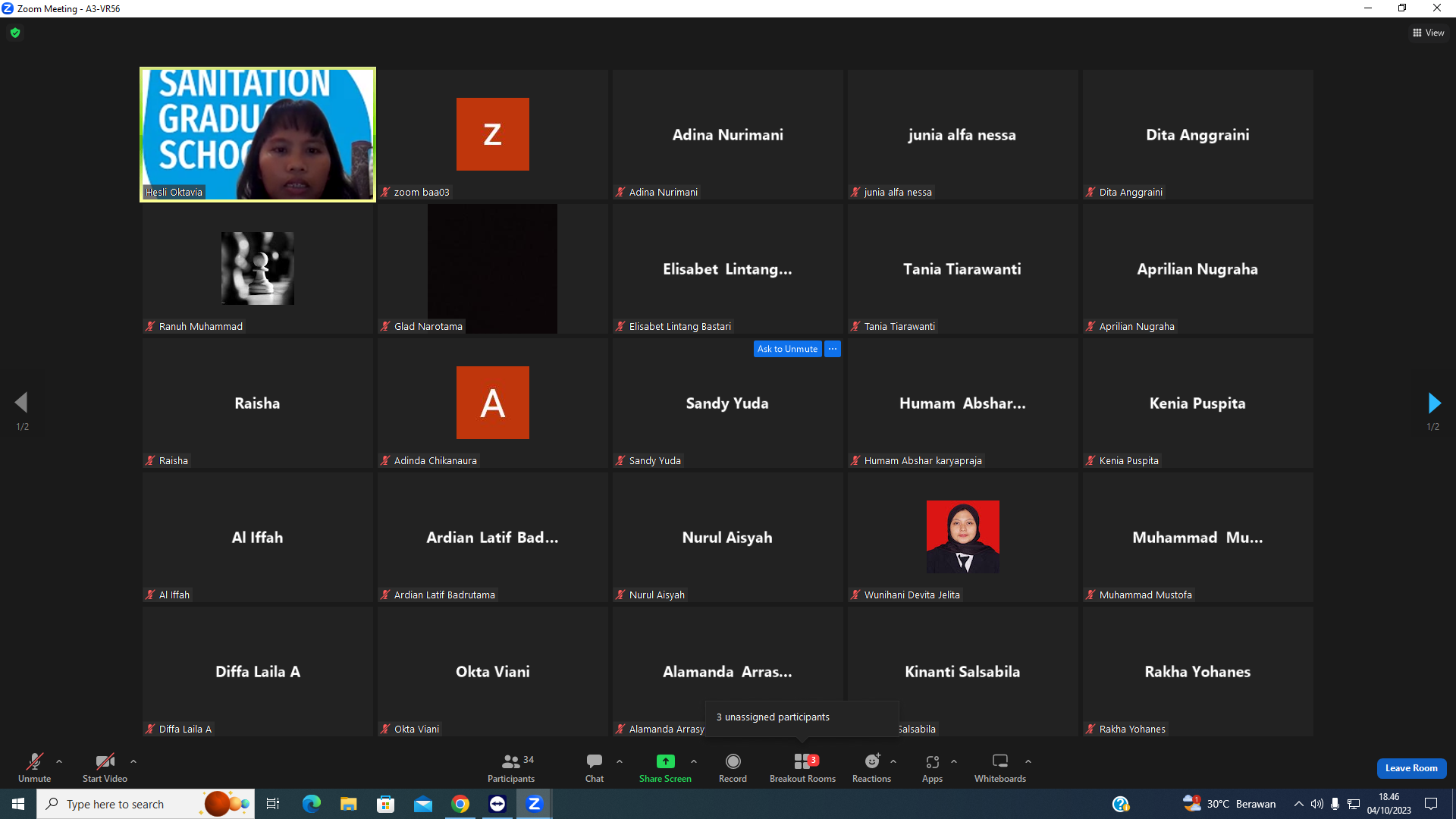Expand Share Screen options caret
Image resolution: width=1456 pixels, height=819 pixels.
point(694,761)
